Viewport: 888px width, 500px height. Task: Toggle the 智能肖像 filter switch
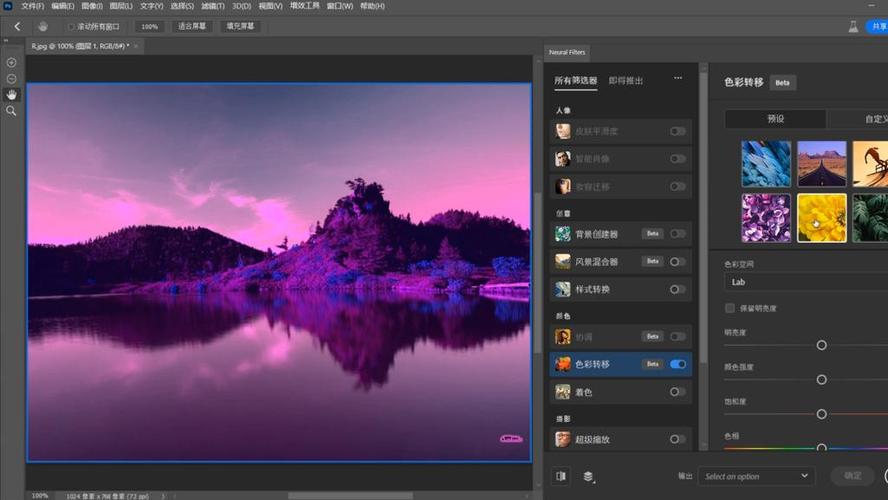[x=677, y=159]
